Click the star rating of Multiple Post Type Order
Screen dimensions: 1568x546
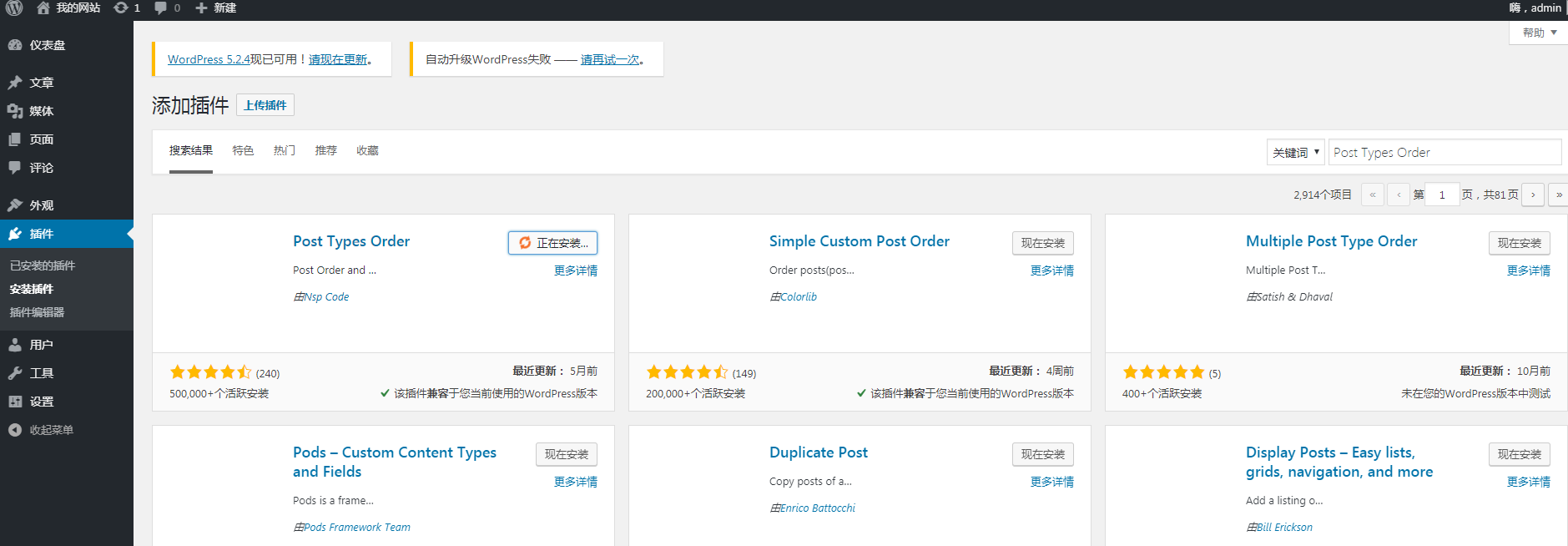coord(1163,372)
